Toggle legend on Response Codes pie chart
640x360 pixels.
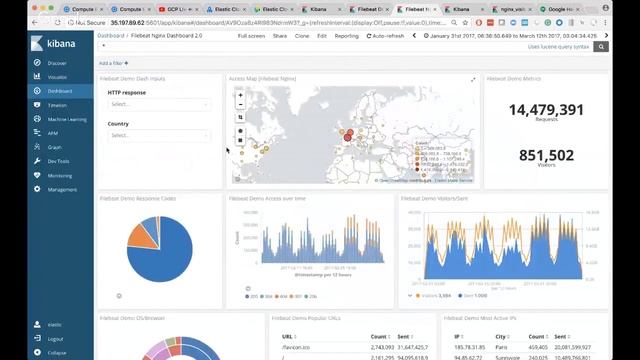pyautogui.click(x=119, y=296)
